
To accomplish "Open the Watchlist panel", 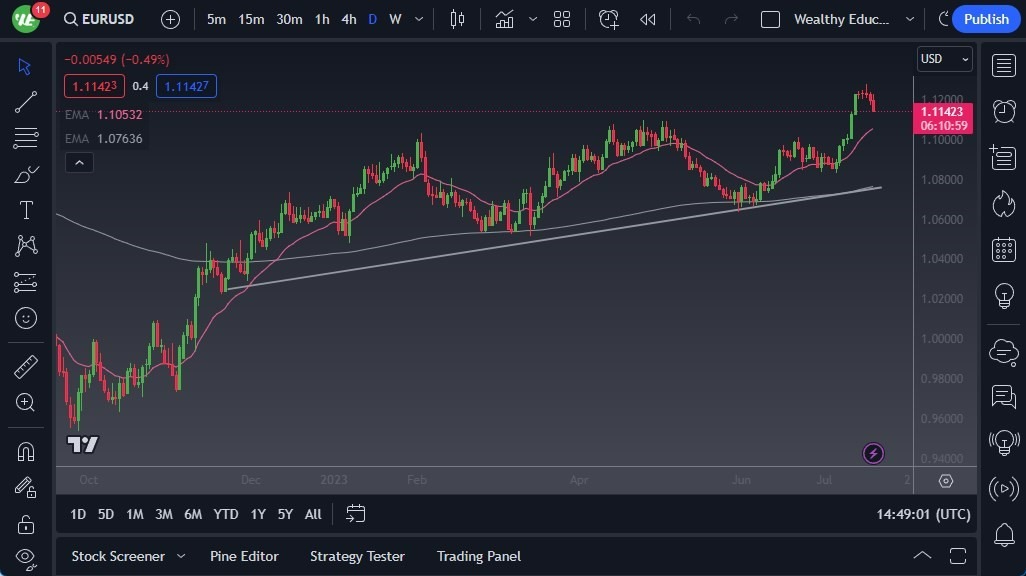I will click(x=1003, y=65).
